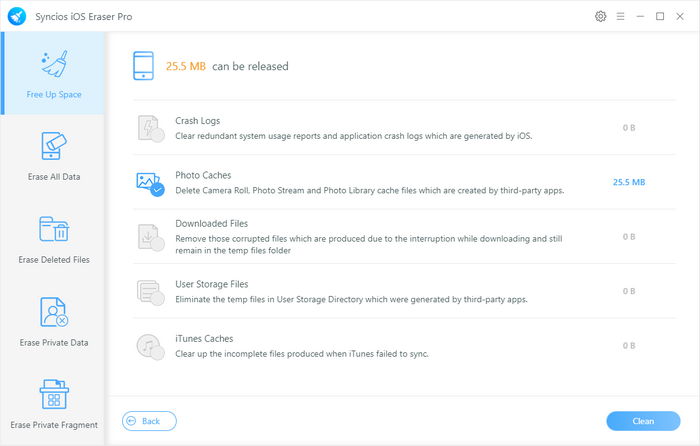
Task: Select the Free Up Space tab label
Action: click(54, 94)
